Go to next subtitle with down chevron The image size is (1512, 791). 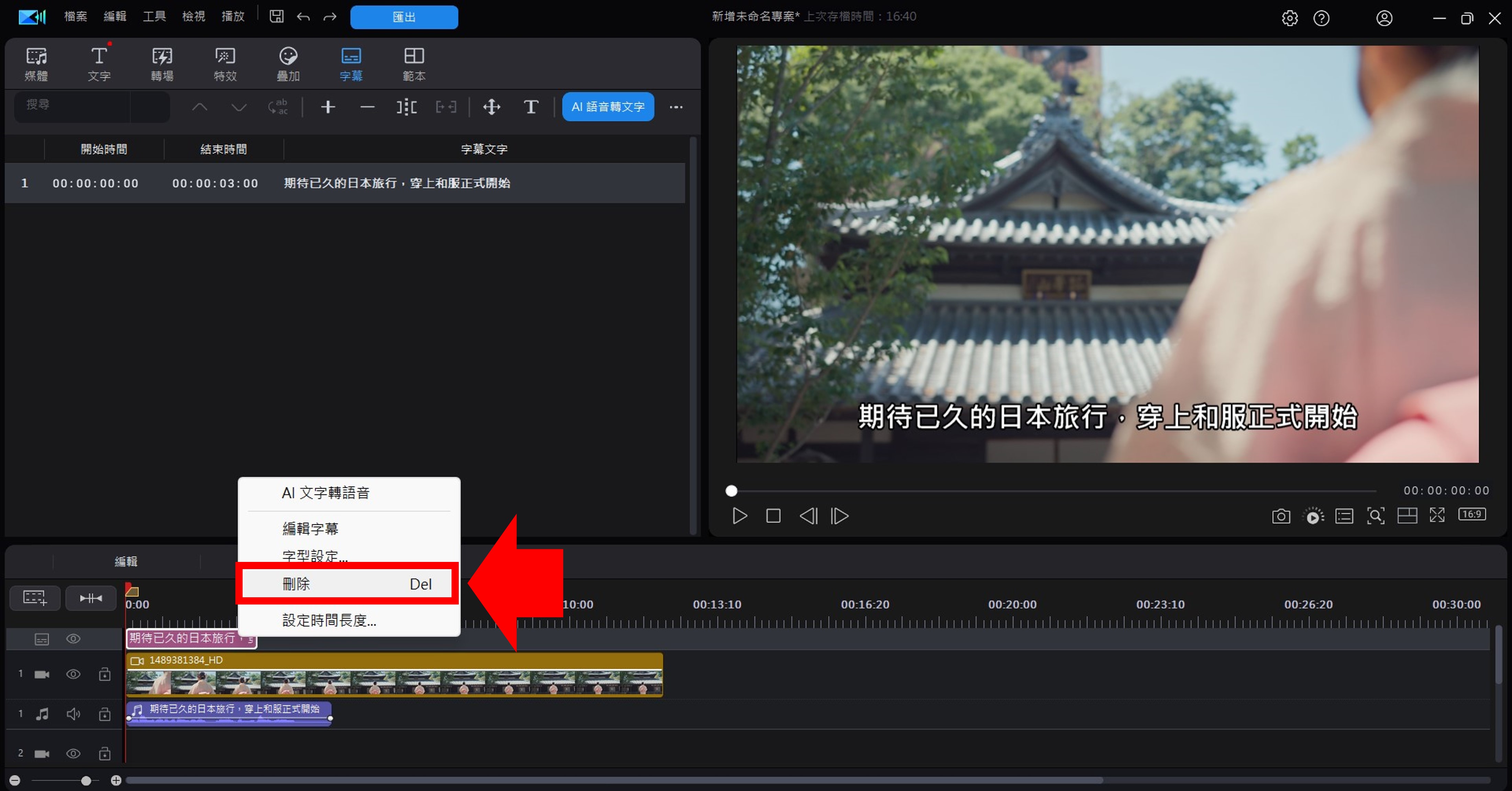[x=238, y=107]
